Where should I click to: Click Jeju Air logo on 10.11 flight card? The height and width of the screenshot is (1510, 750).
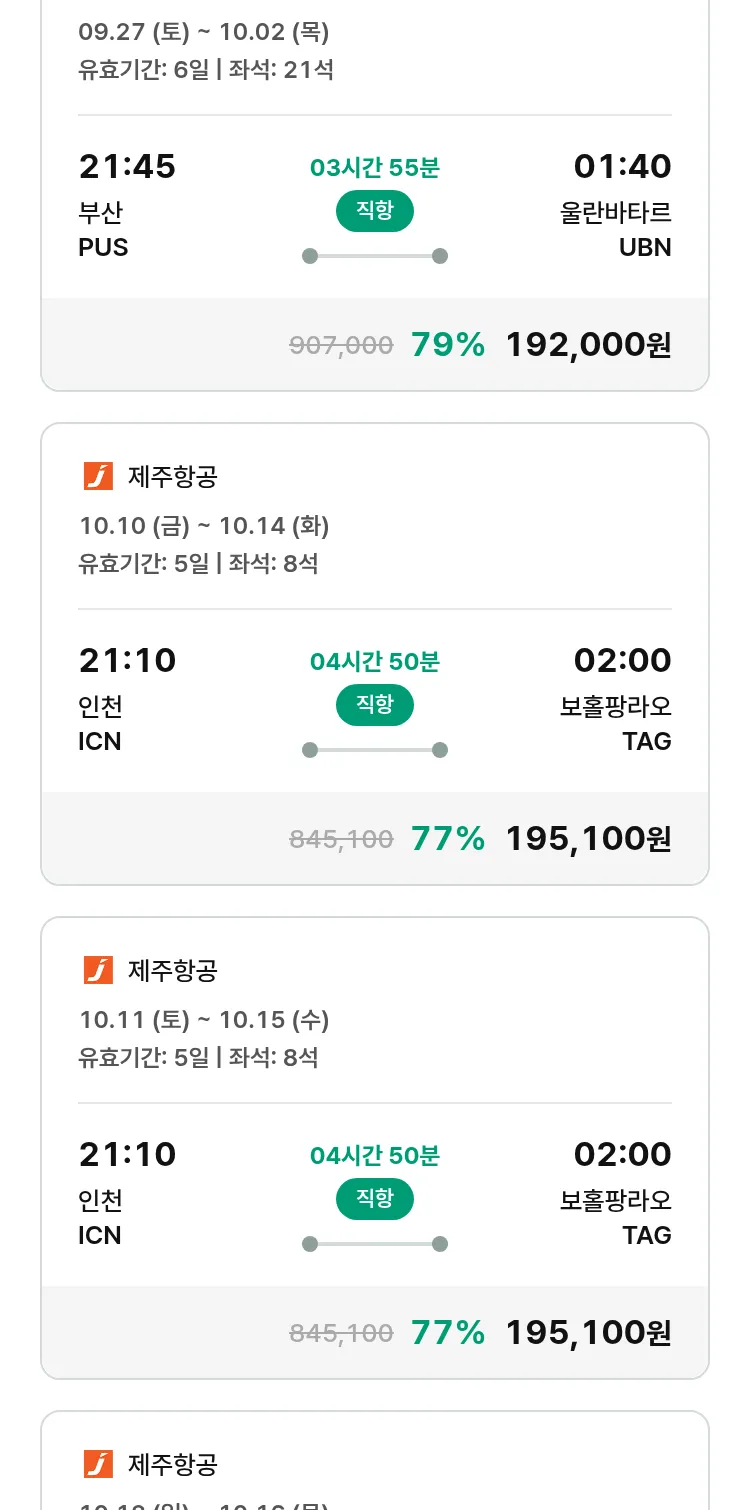(98, 970)
